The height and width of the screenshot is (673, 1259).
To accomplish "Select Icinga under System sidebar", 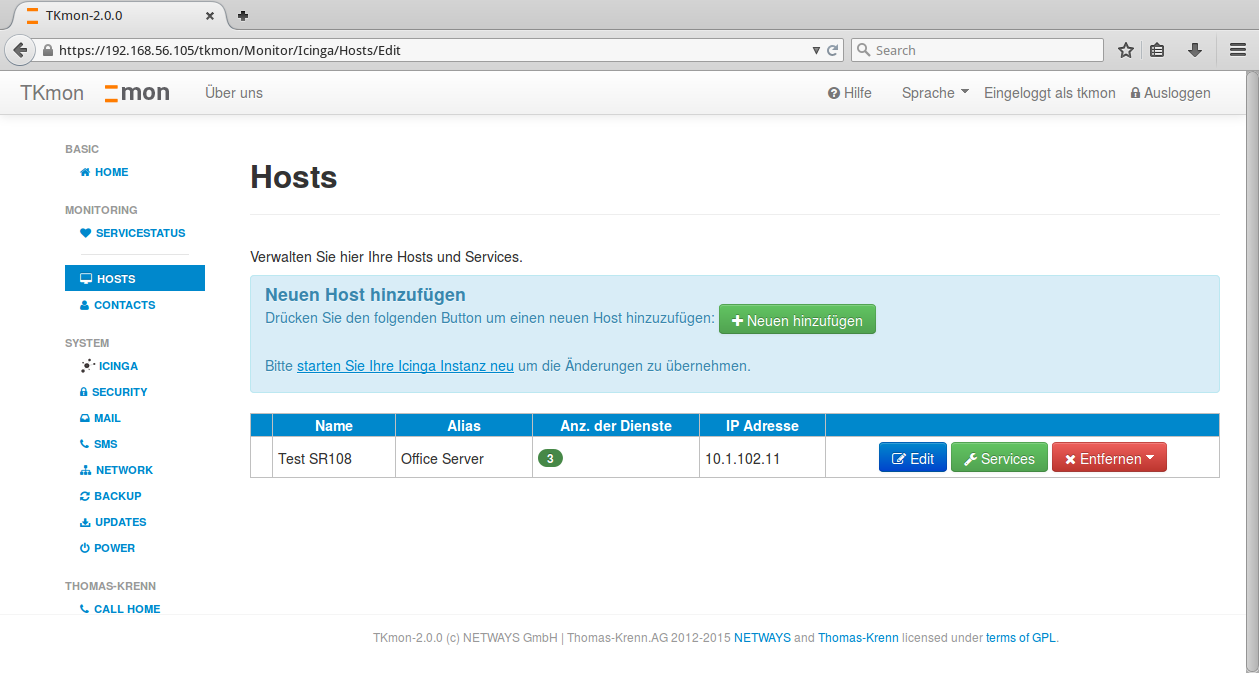I will point(110,366).
